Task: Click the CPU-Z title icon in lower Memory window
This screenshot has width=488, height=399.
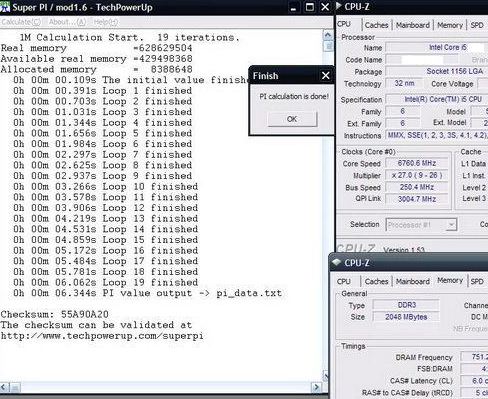Action: tap(337, 262)
